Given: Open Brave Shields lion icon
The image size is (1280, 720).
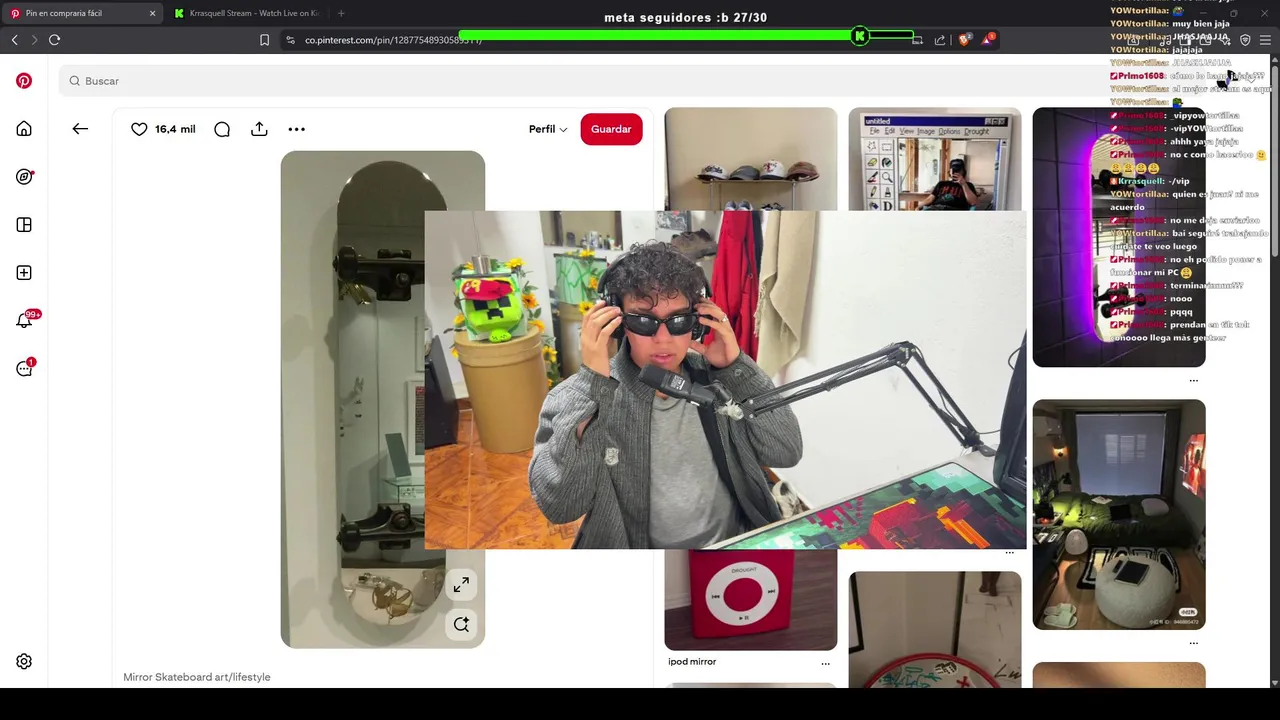Looking at the screenshot, I should (x=965, y=40).
